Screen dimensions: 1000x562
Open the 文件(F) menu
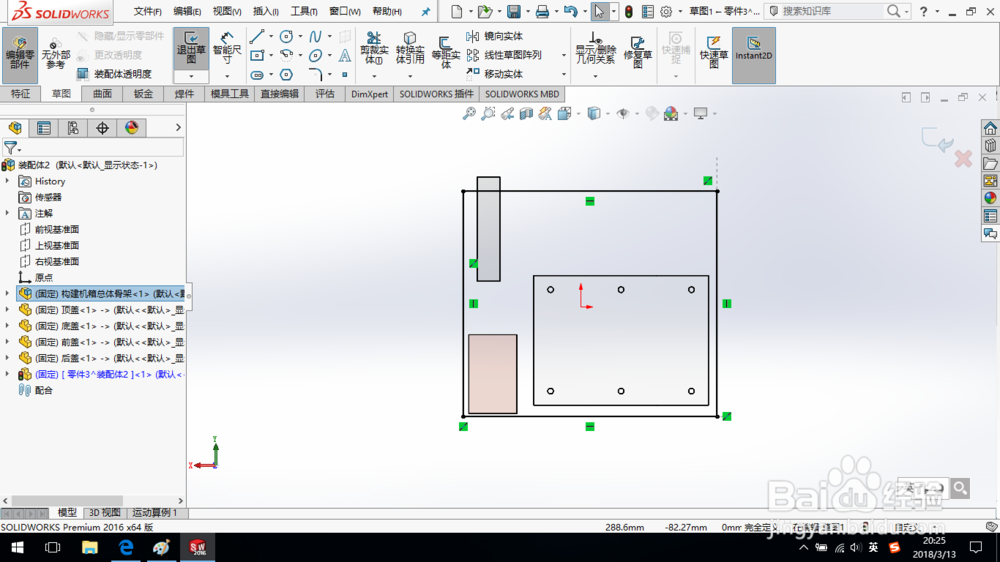click(x=147, y=11)
